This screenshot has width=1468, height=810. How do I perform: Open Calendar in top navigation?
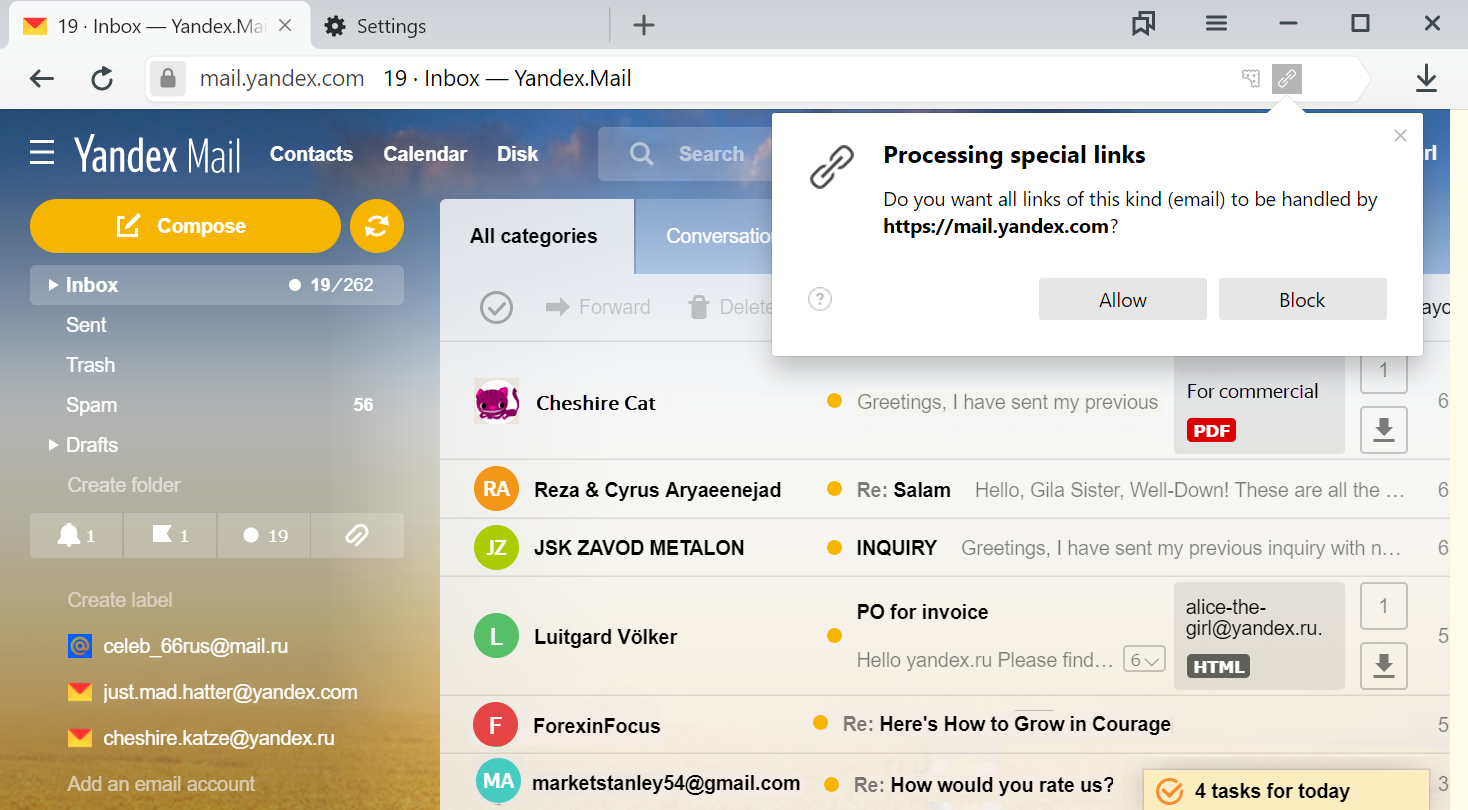pyautogui.click(x=425, y=154)
